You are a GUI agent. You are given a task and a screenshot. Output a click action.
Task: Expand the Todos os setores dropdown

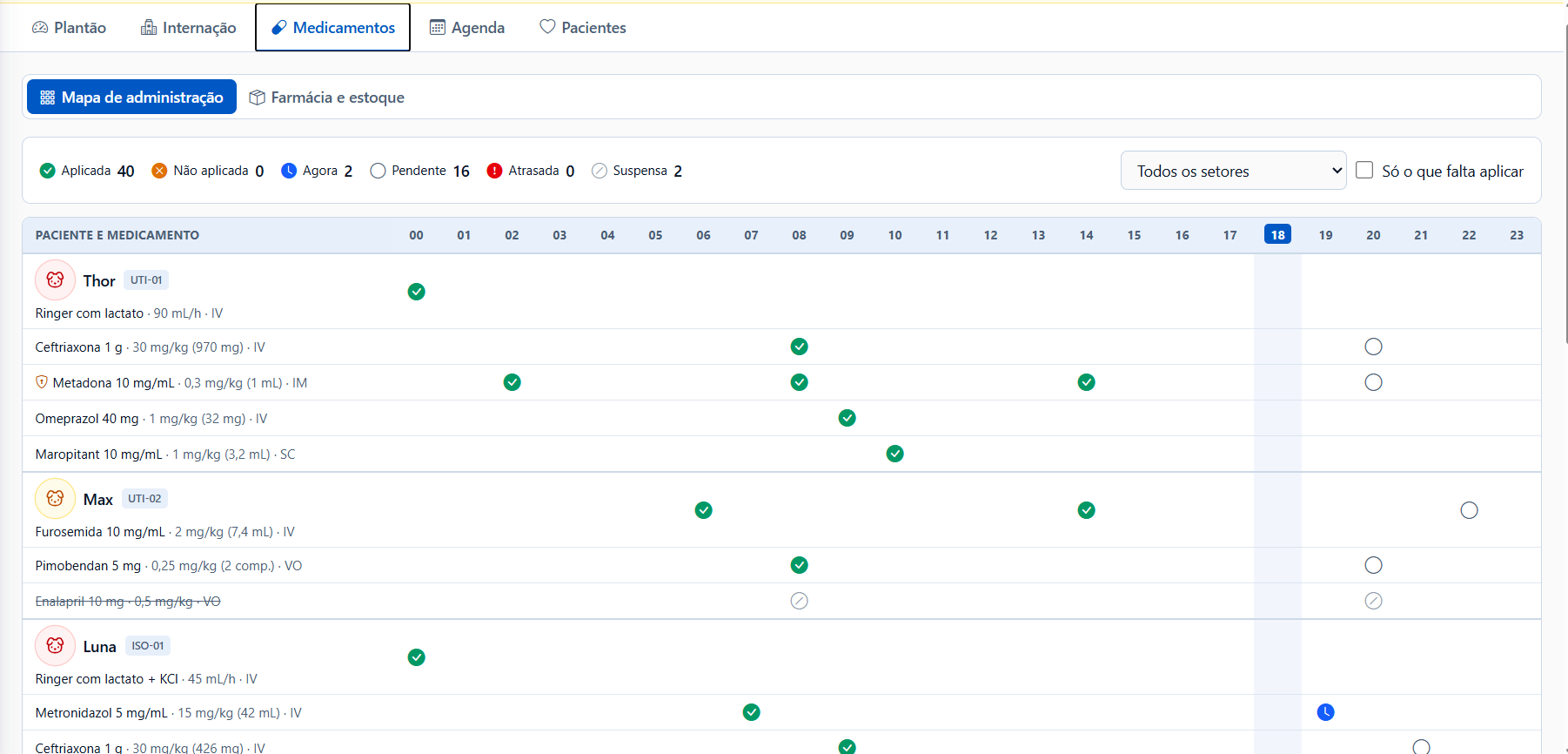pyautogui.click(x=1233, y=171)
